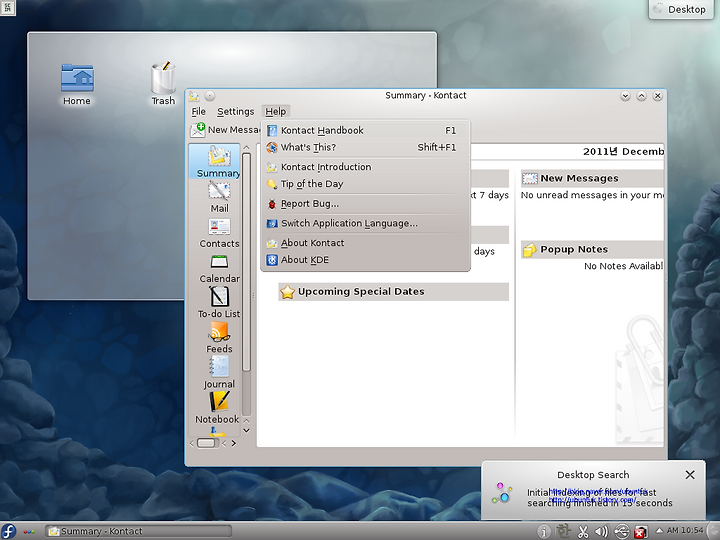Viewport: 720px width, 540px height.
Task: Click the Korean input method tray icon
Action: [563, 532]
